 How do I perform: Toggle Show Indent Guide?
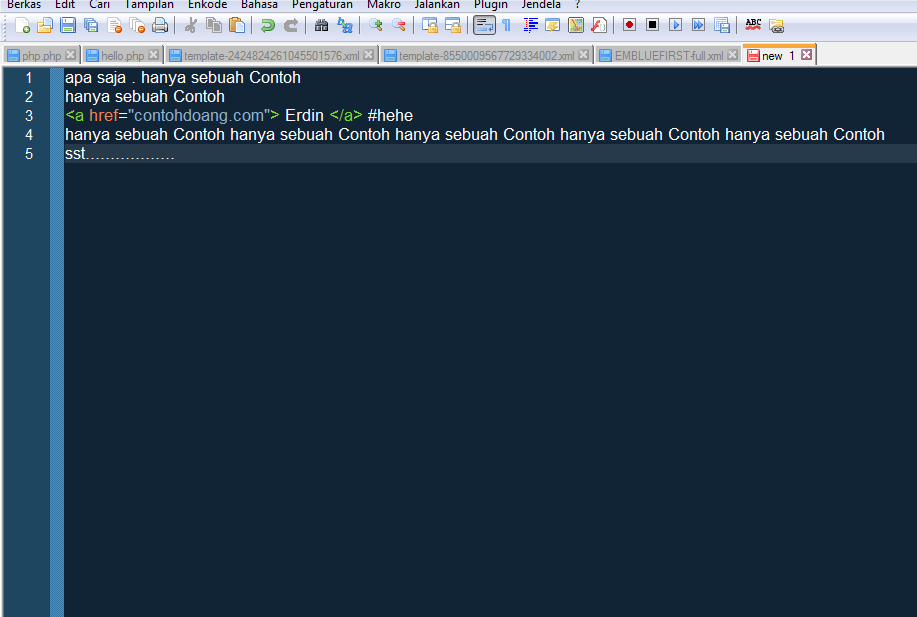pyautogui.click(x=529, y=24)
